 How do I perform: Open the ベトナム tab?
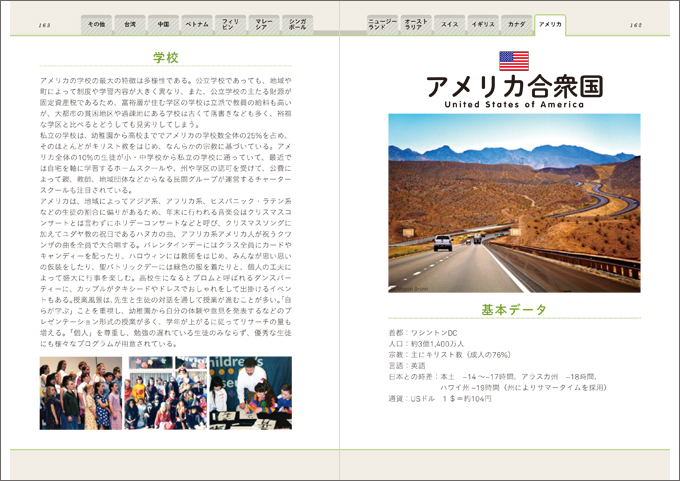tap(197, 25)
